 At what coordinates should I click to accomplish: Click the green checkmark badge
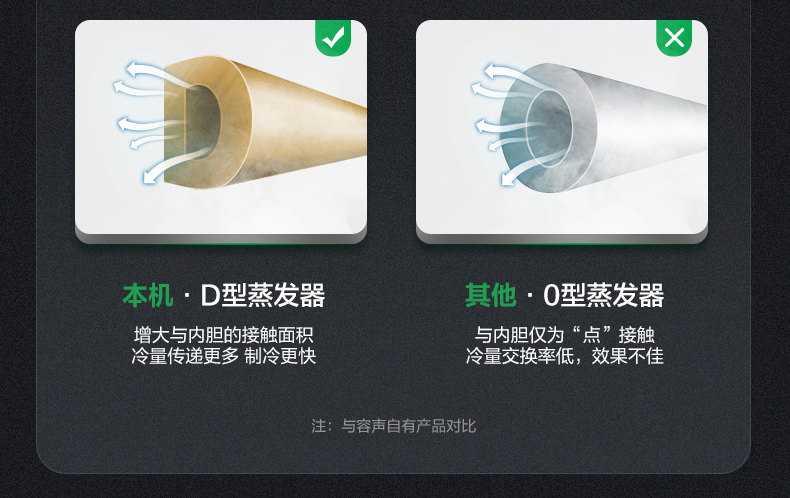point(333,38)
